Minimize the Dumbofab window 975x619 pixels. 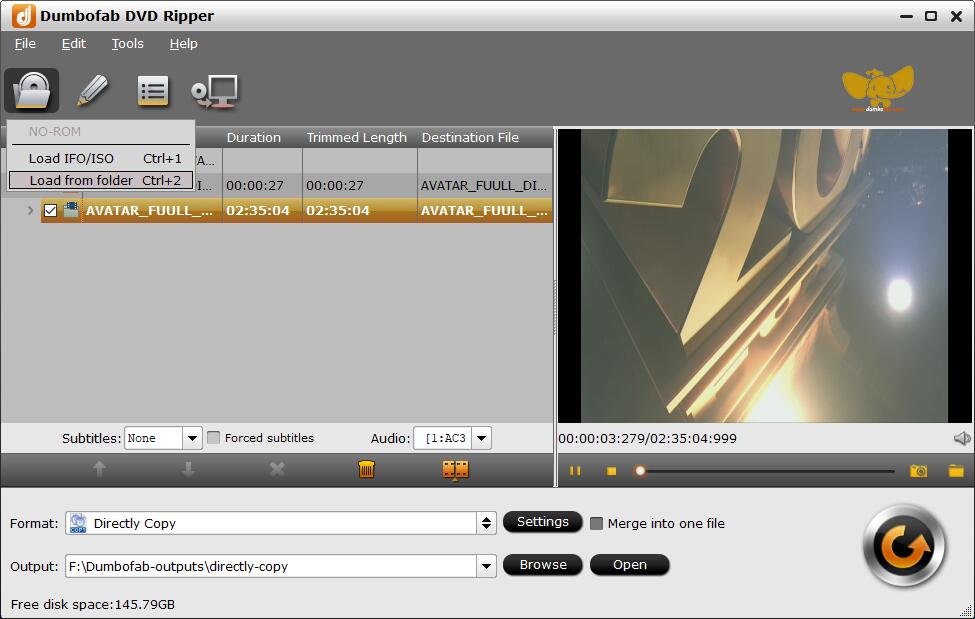click(906, 17)
